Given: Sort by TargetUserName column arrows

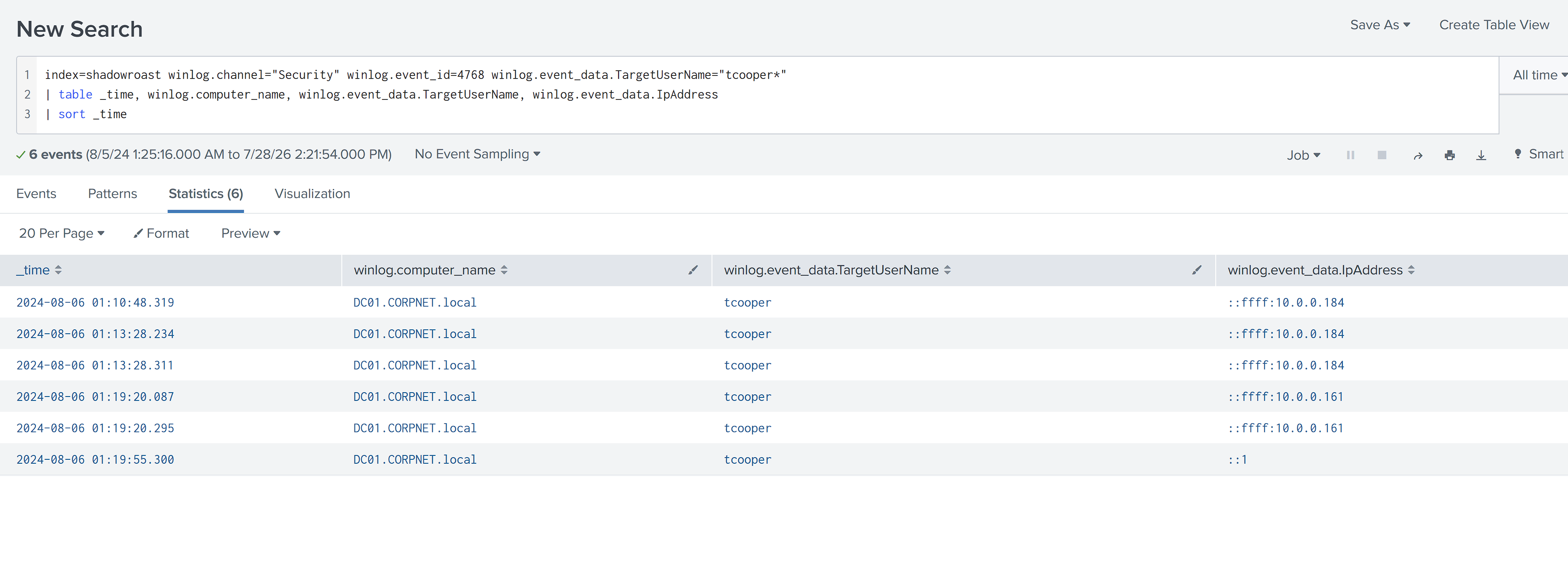Looking at the screenshot, I should pyautogui.click(x=947, y=270).
